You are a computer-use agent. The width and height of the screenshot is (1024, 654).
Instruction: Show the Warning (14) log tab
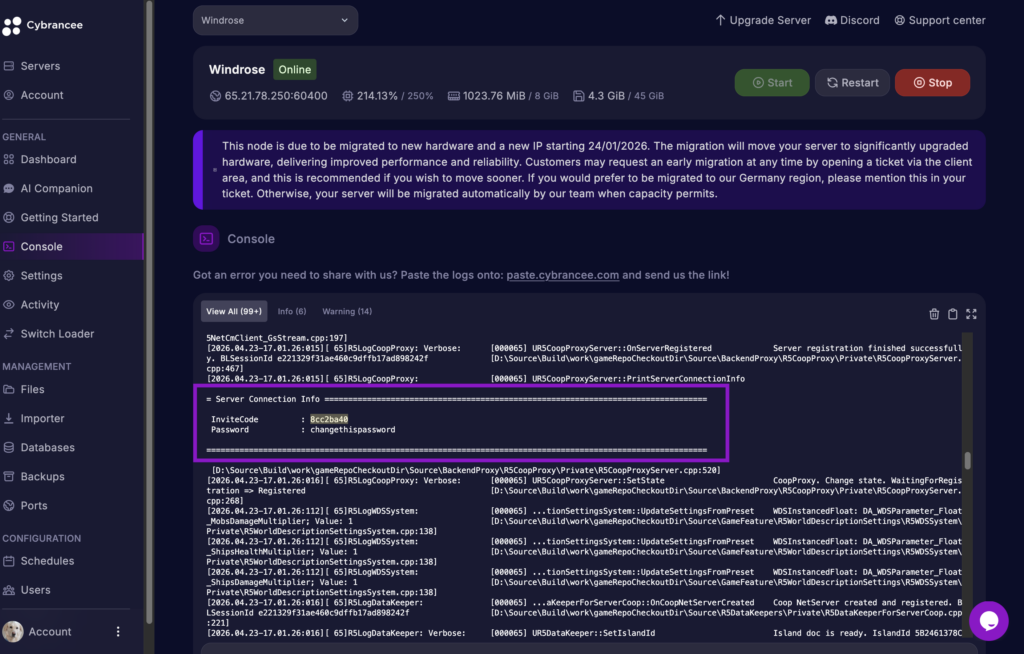pos(347,312)
